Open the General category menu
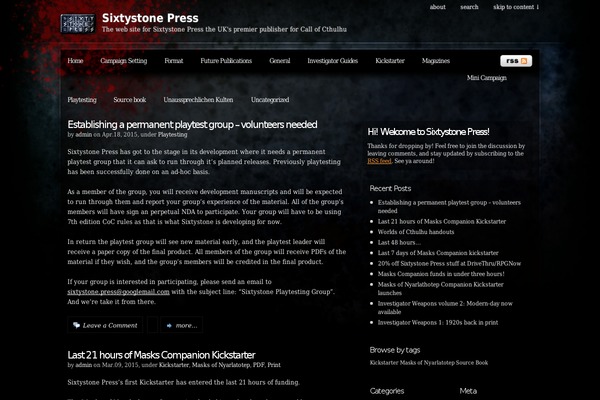The height and width of the screenshot is (400, 600). pyautogui.click(x=280, y=61)
